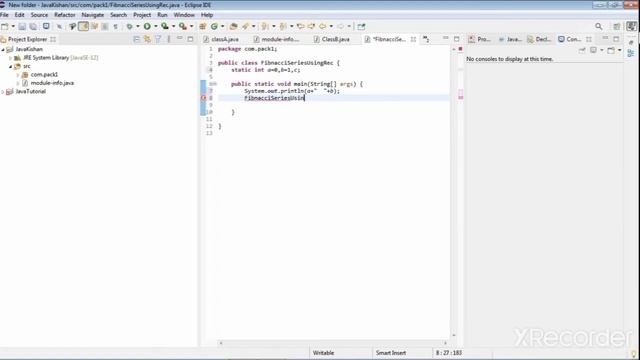
Task: Click the Debug bug icon in toolbar
Action: [x=129, y=27]
